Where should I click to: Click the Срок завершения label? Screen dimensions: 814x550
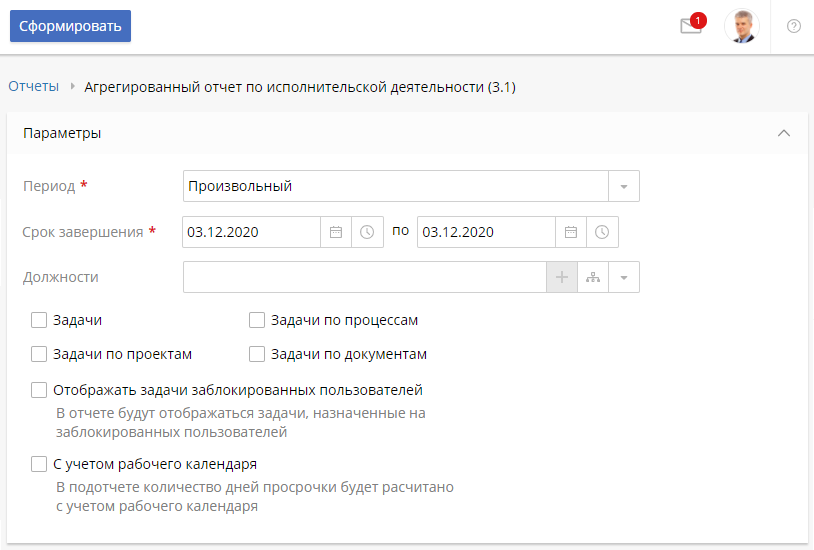pos(83,232)
